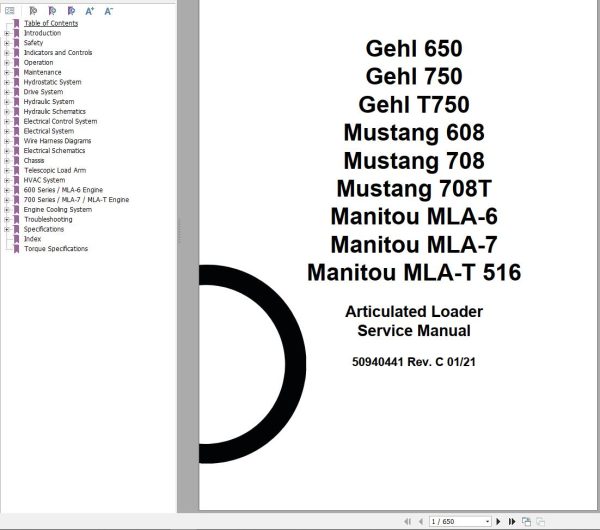Select the Chassis bookmark
The height and width of the screenshot is (530, 600).
pos(34,161)
